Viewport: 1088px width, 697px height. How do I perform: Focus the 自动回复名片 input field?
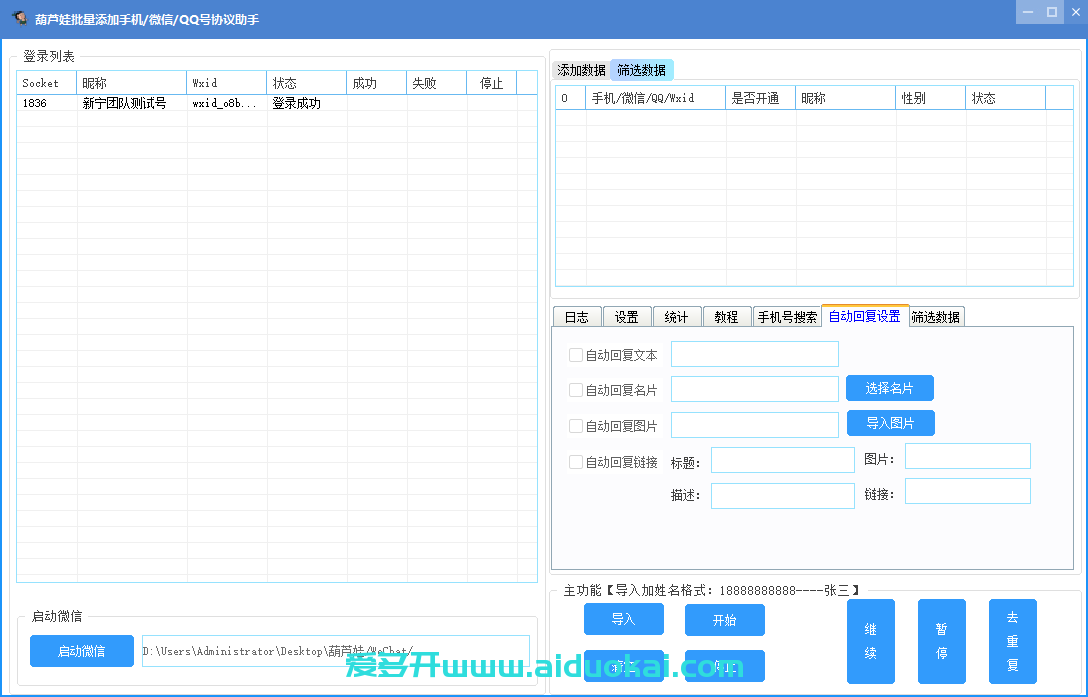pos(755,389)
